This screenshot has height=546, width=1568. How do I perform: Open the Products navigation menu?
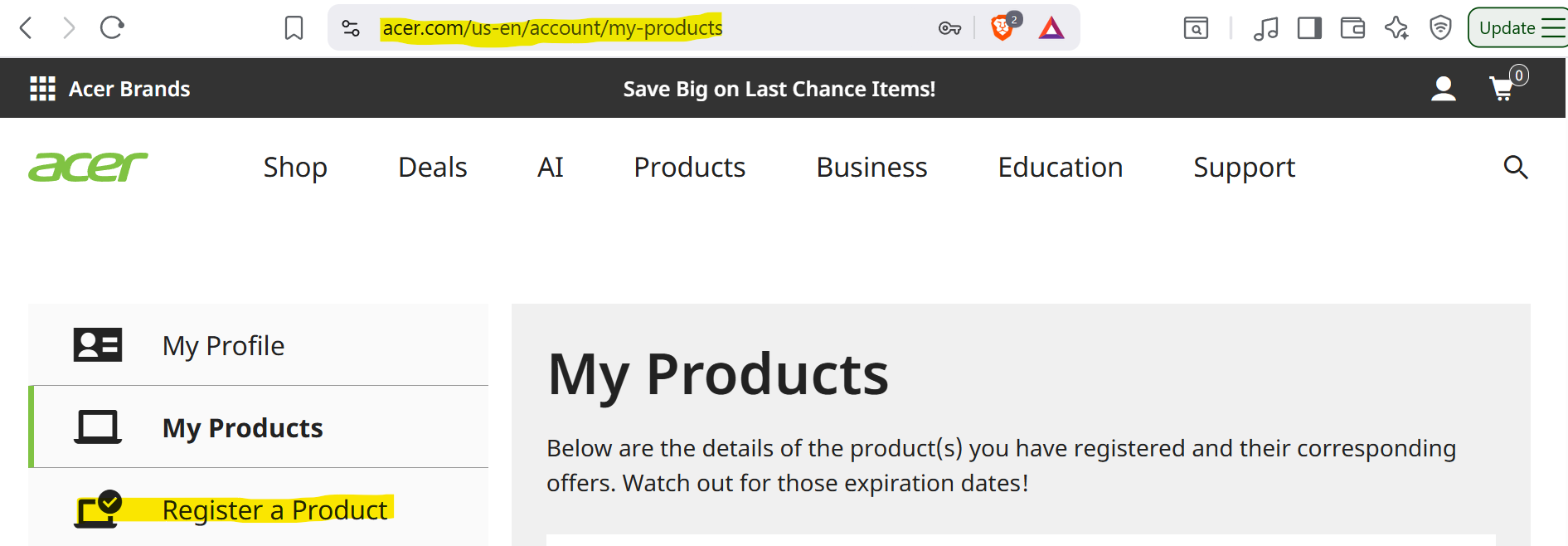(689, 168)
